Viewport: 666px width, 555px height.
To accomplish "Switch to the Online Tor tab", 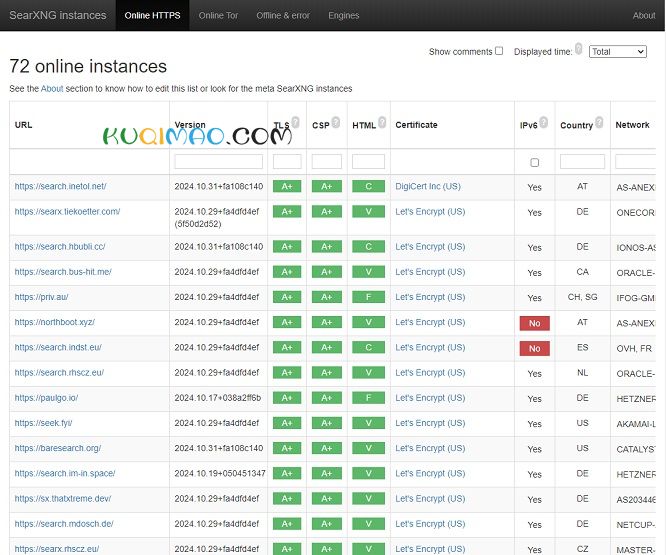I will tap(217, 15).
